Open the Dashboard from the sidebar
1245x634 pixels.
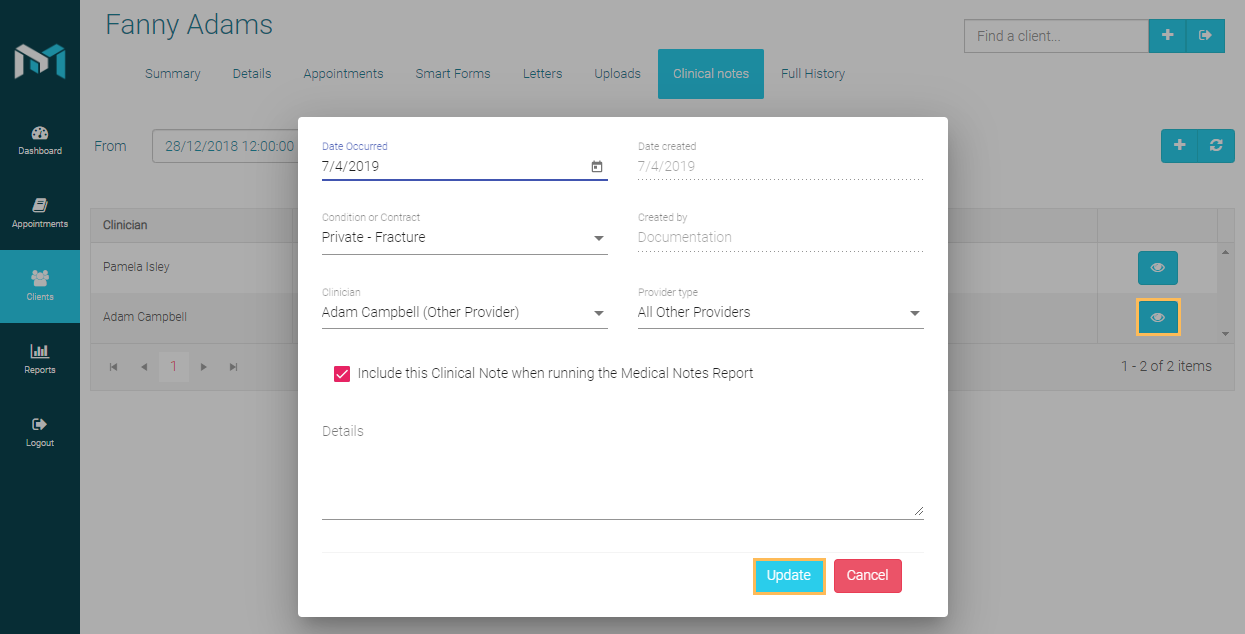40,140
